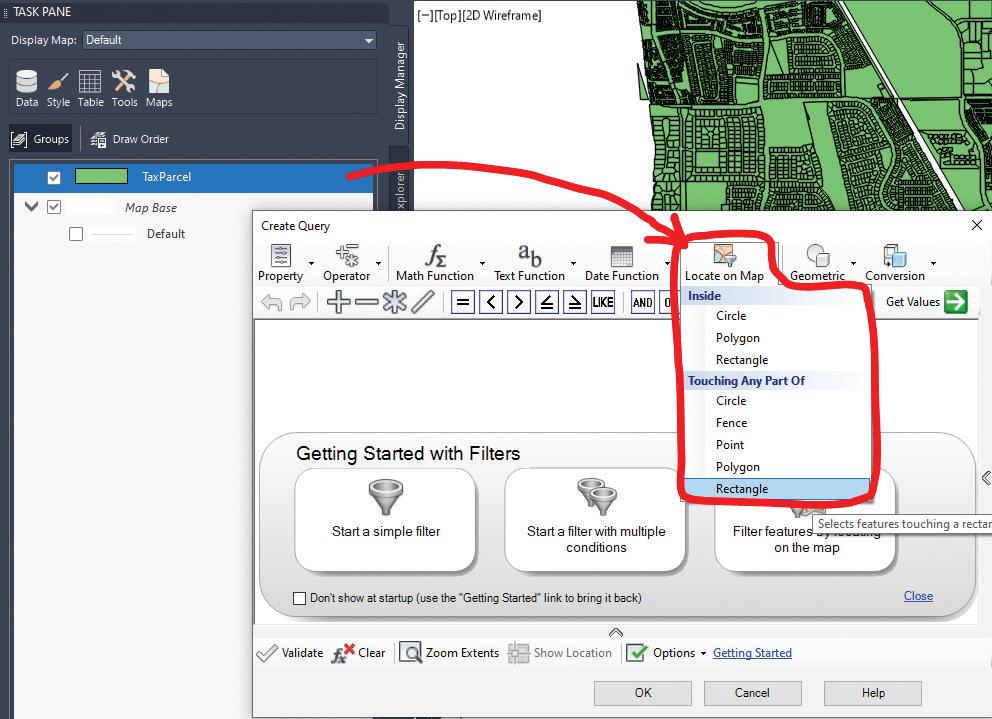992x719 pixels.
Task: Insert the LIKE operator
Action: point(603,303)
